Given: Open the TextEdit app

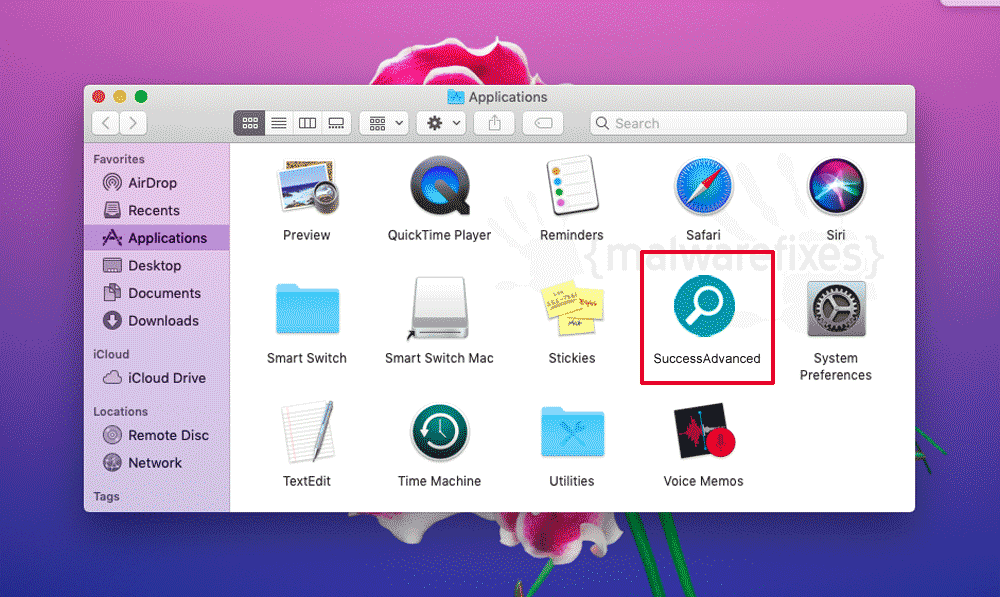Looking at the screenshot, I should [307, 432].
